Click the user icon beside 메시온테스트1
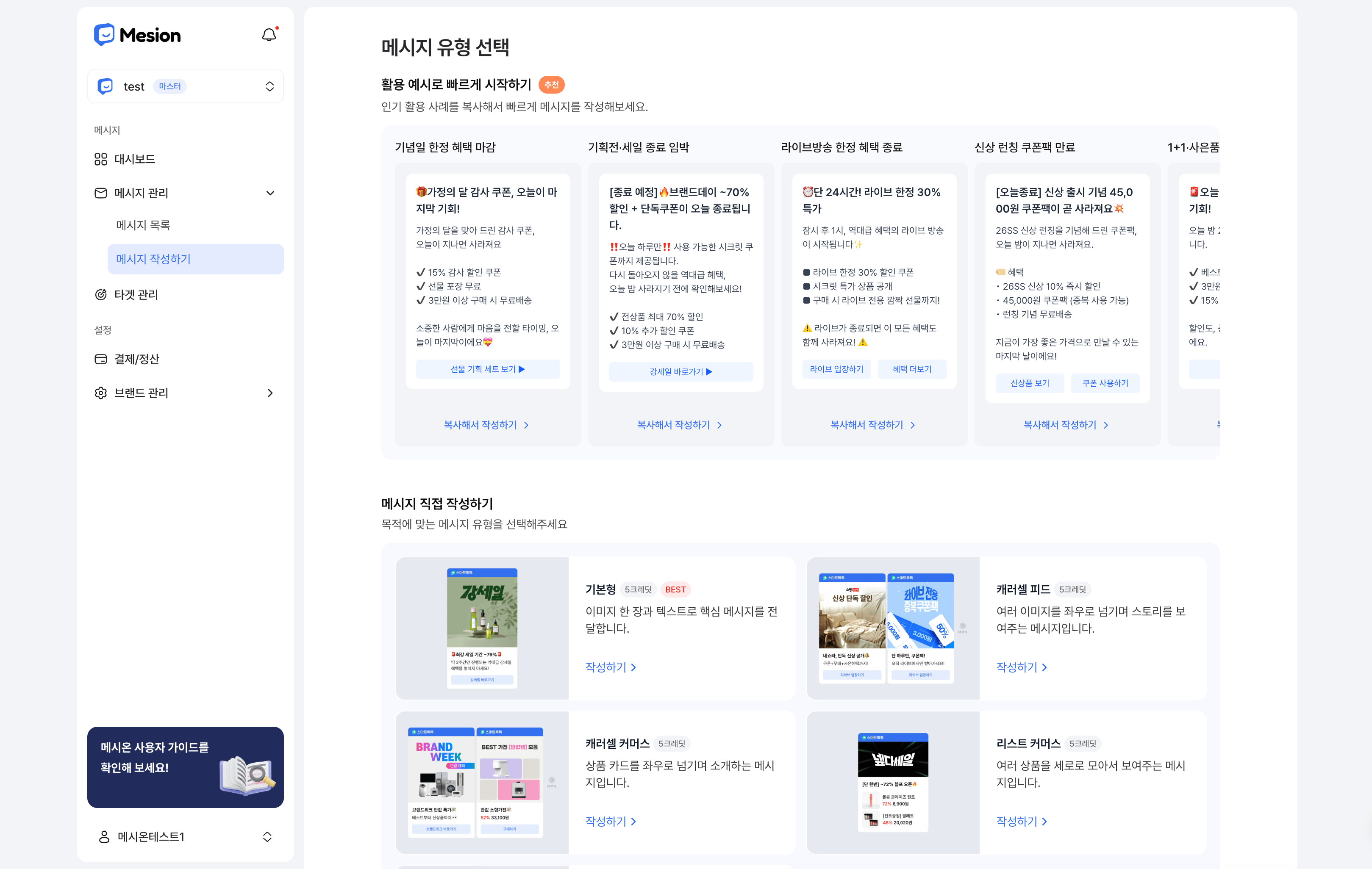The width and height of the screenshot is (1372, 869). tap(104, 836)
